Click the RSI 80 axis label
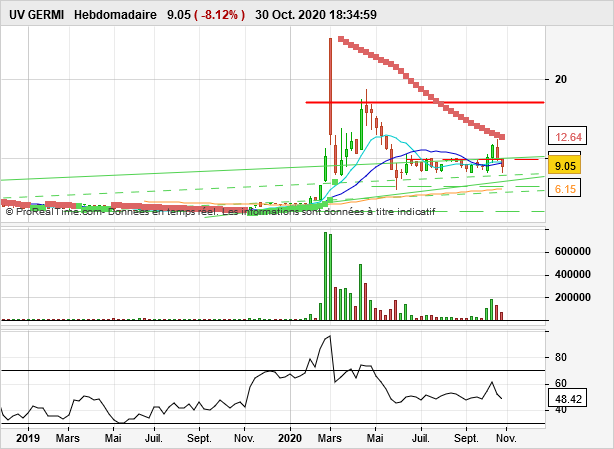This screenshot has width=614, height=449. (561, 357)
